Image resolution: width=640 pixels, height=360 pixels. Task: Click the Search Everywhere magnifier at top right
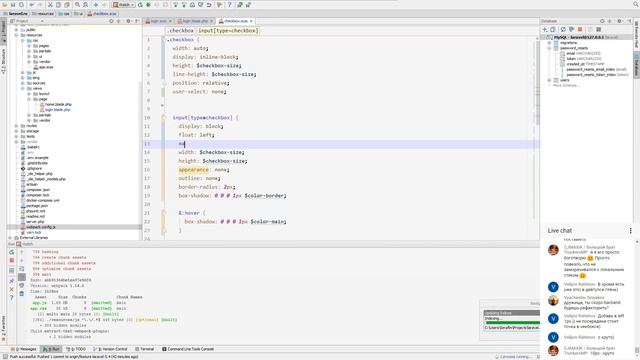[x=636, y=4]
